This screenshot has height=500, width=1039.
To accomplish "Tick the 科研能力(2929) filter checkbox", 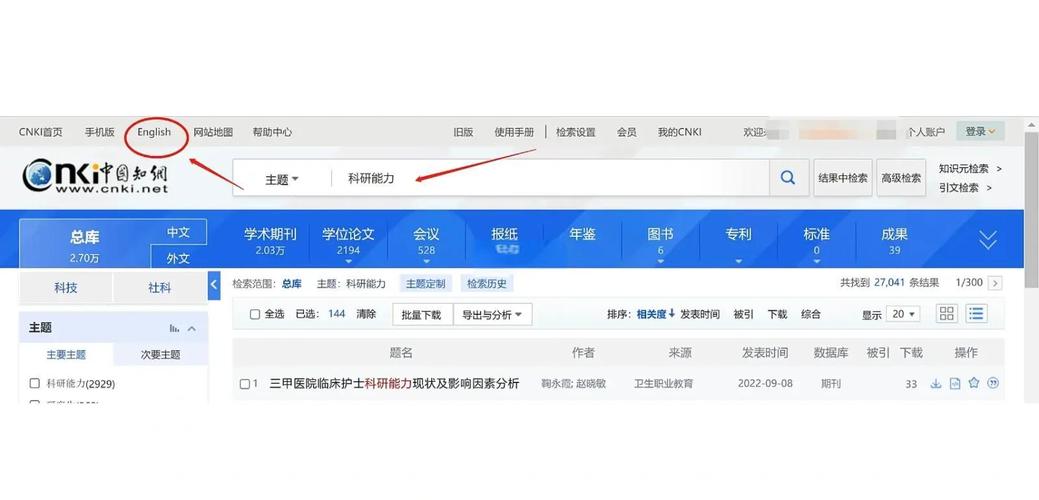I will tap(34, 383).
